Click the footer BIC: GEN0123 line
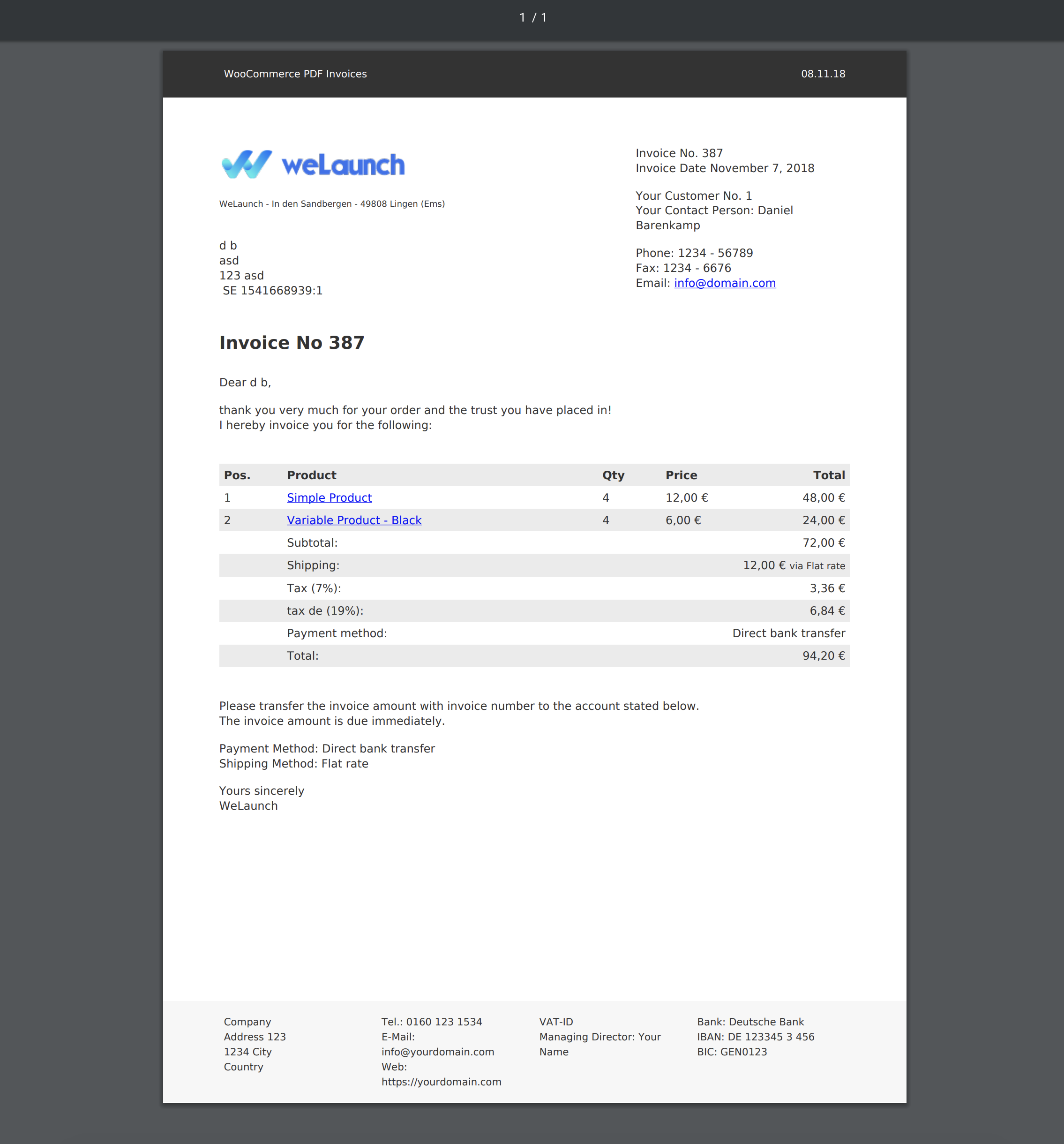The height and width of the screenshot is (1144, 1064). click(x=732, y=1052)
